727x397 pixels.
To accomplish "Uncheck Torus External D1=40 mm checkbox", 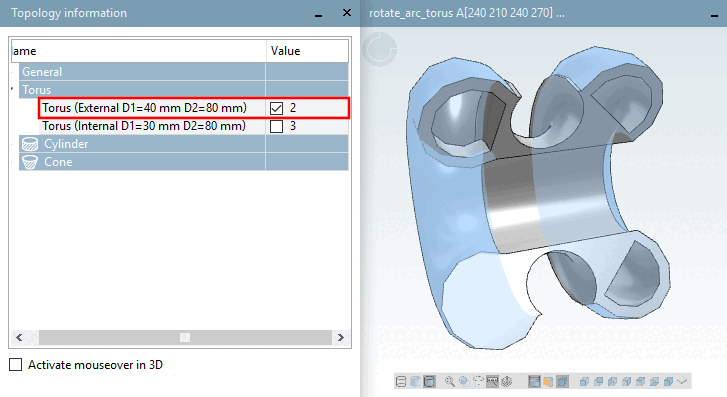I will 276,108.
